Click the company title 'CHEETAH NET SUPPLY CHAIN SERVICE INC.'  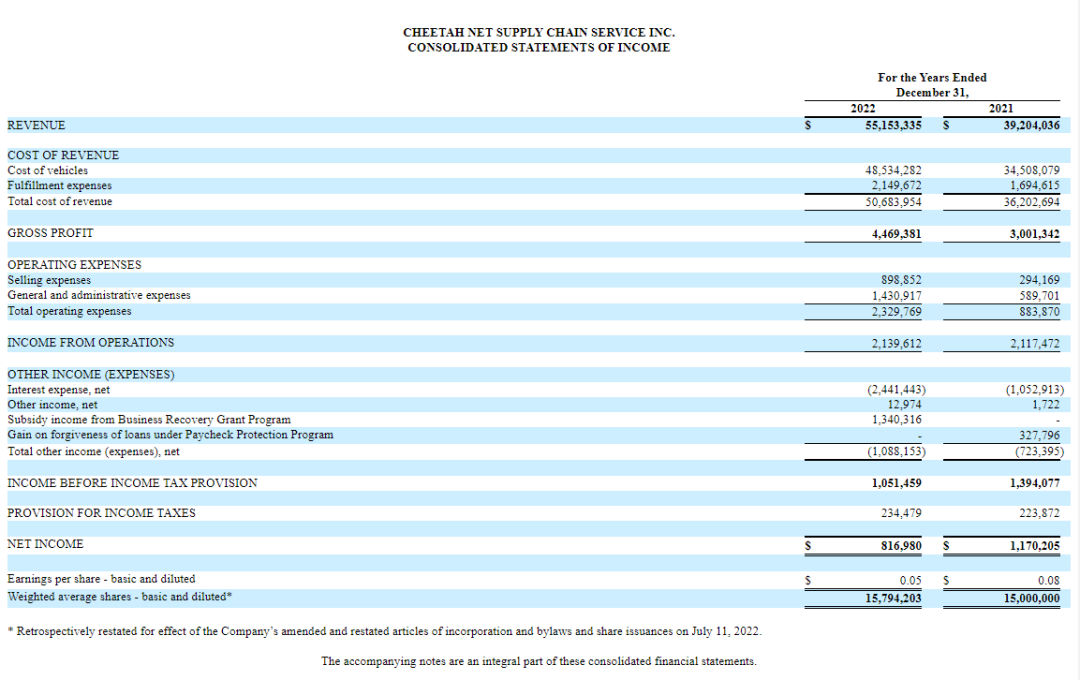coord(539,32)
